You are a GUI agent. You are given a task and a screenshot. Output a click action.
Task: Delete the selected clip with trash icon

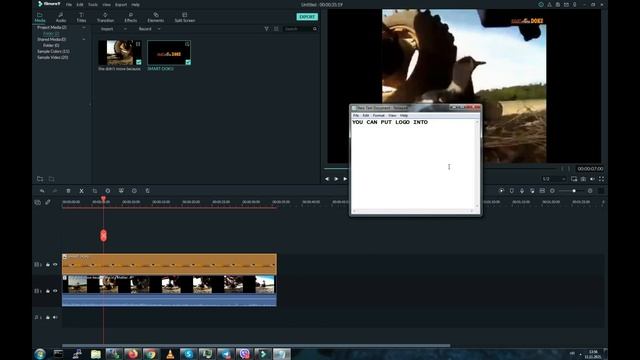click(x=68, y=191)
